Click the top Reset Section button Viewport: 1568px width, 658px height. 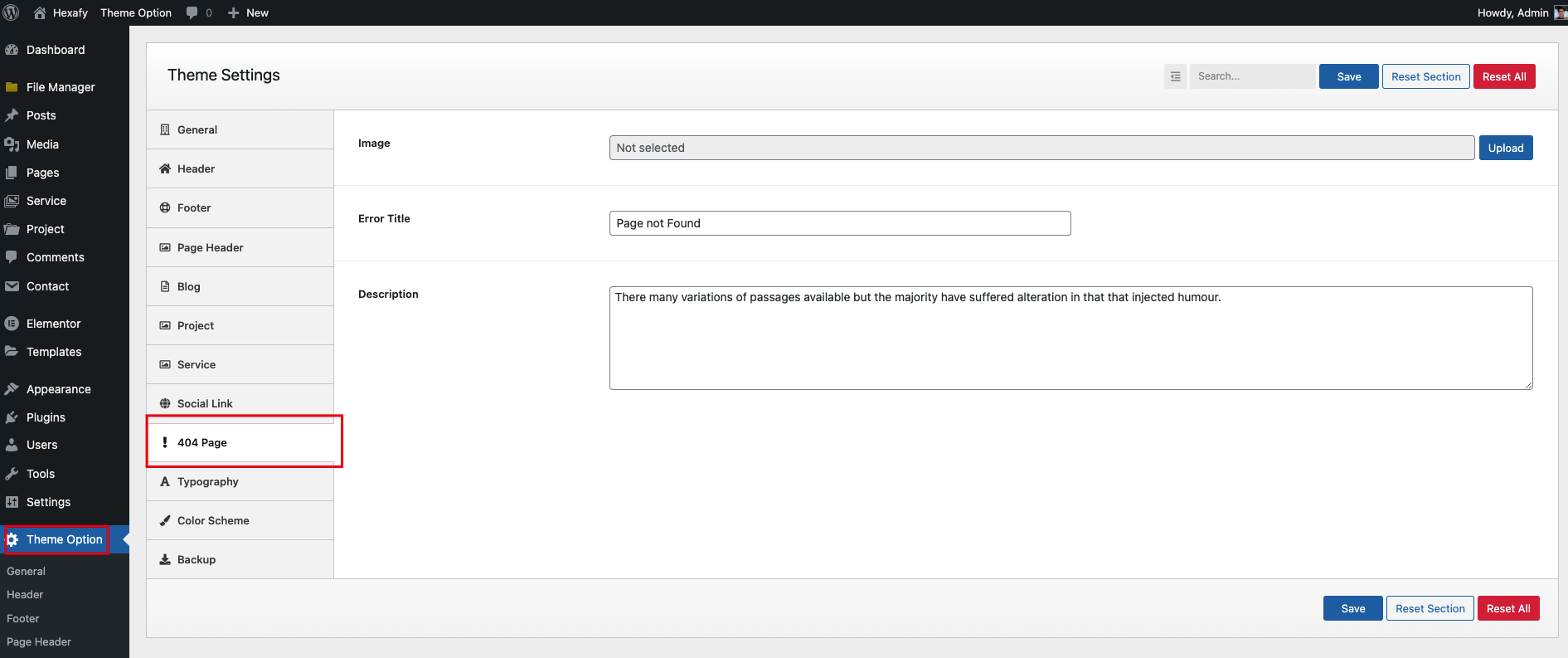[1426, 76]
